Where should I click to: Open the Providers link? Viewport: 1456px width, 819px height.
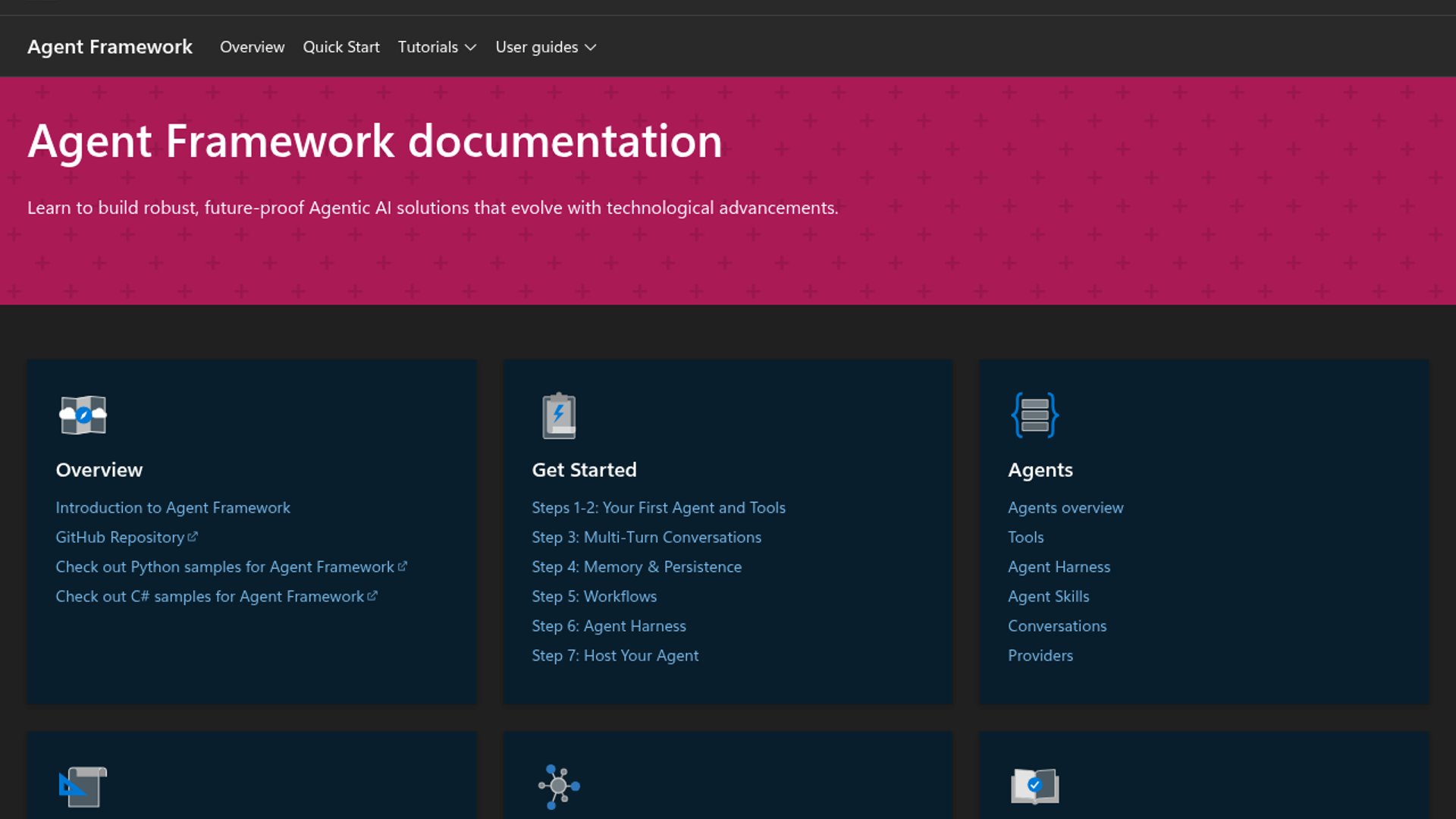[x=1040, y=655]
